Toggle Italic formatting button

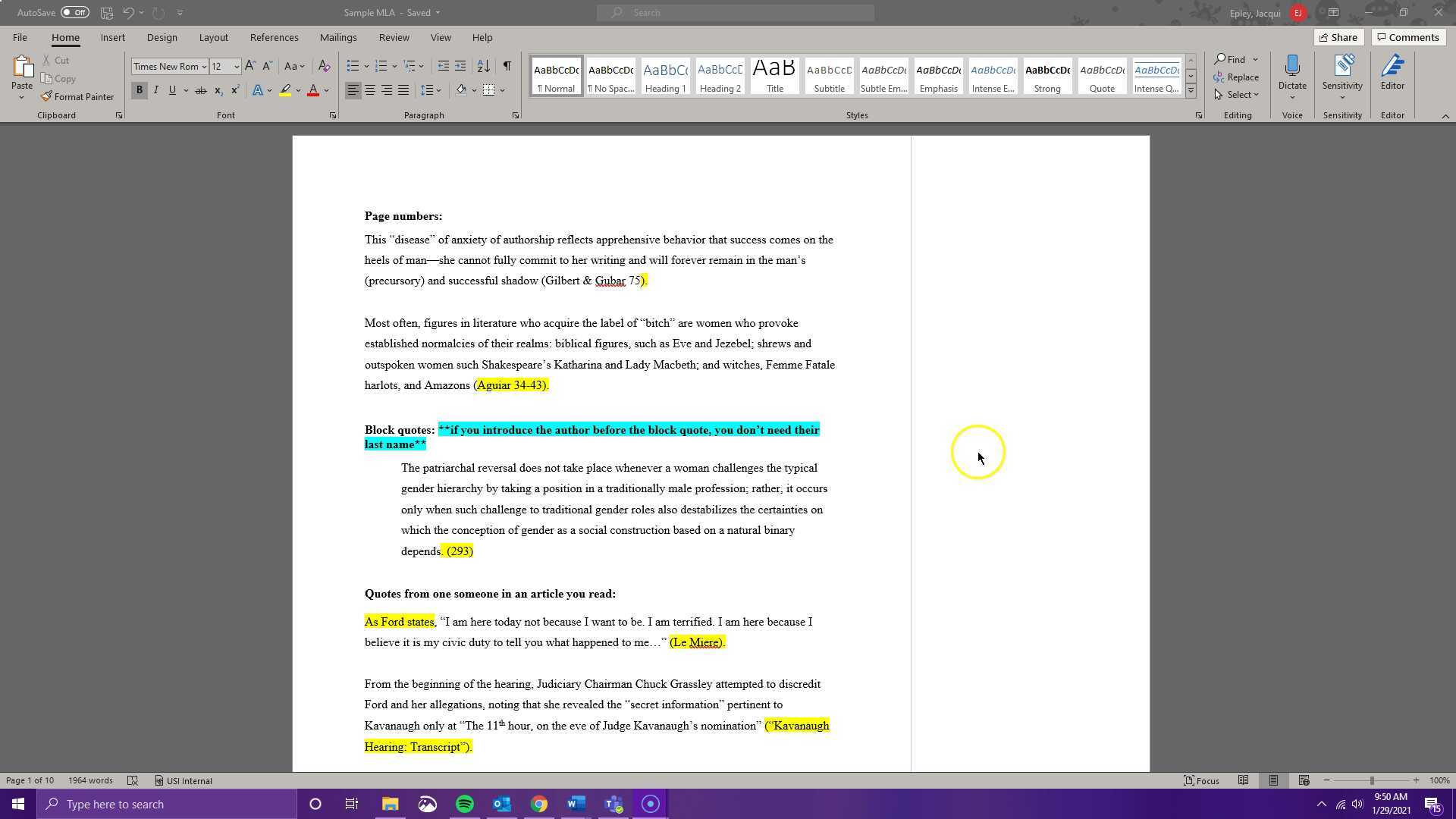pos(155,90)
